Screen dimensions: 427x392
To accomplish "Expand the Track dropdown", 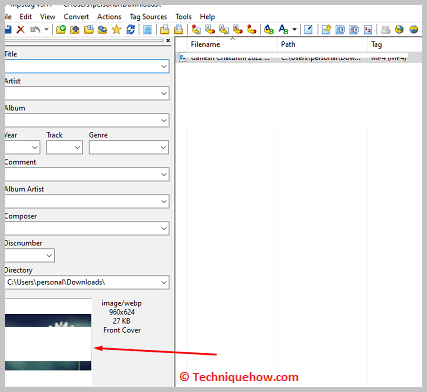I will (x=77, y=147).
